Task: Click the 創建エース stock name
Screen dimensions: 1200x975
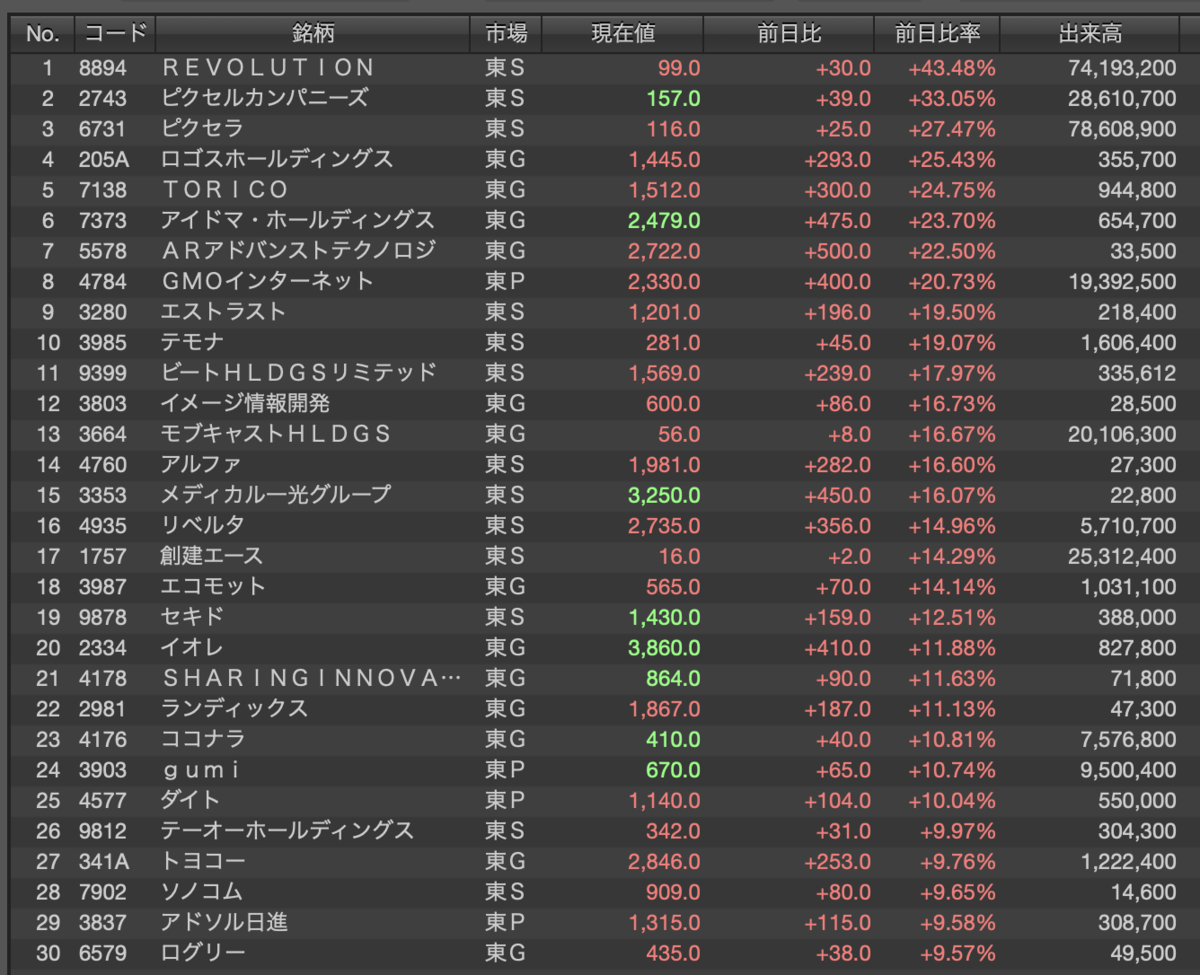Action: (212, 556)
